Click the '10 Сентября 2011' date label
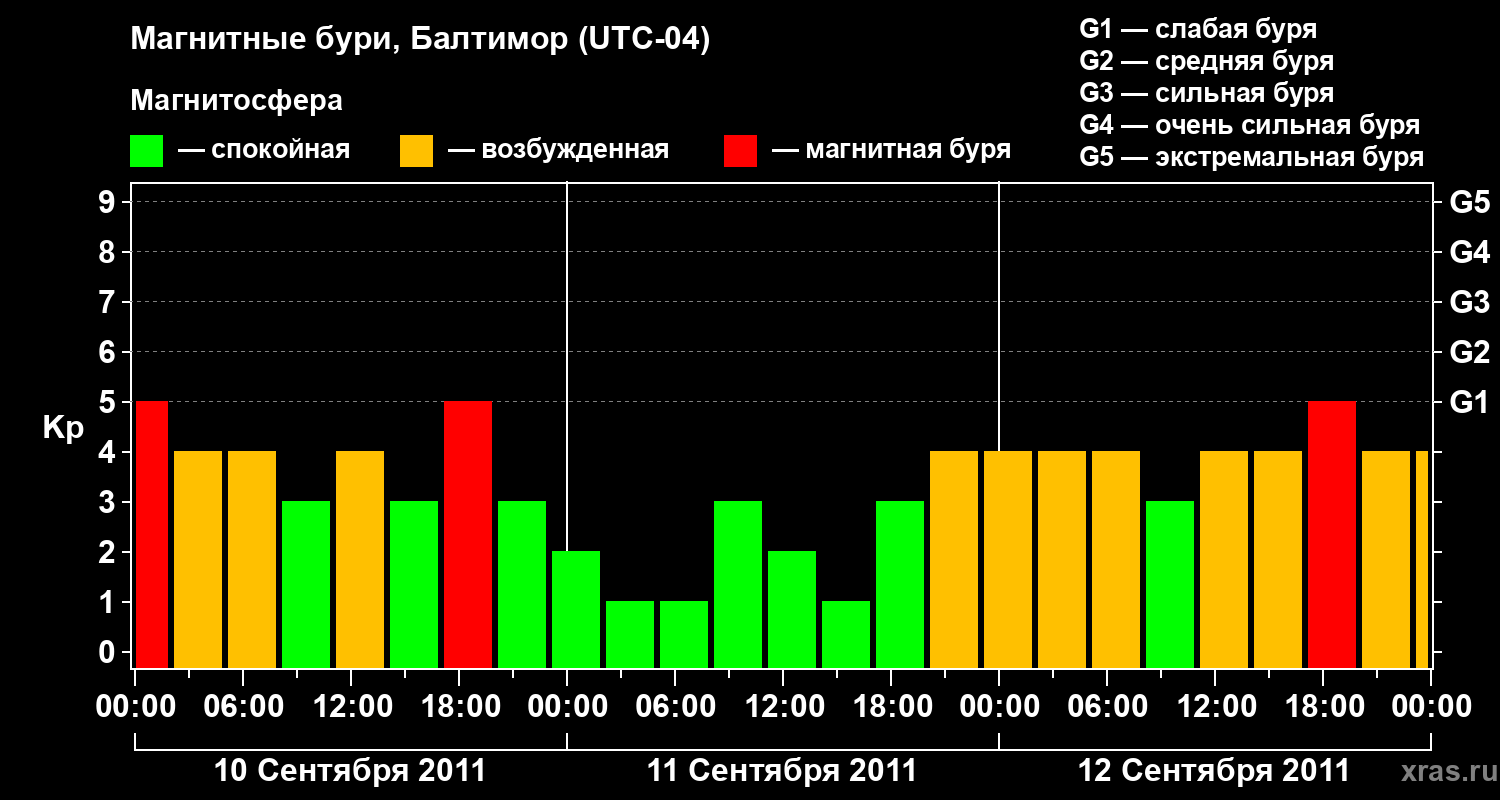The image size is (1500, 800). 350,771
